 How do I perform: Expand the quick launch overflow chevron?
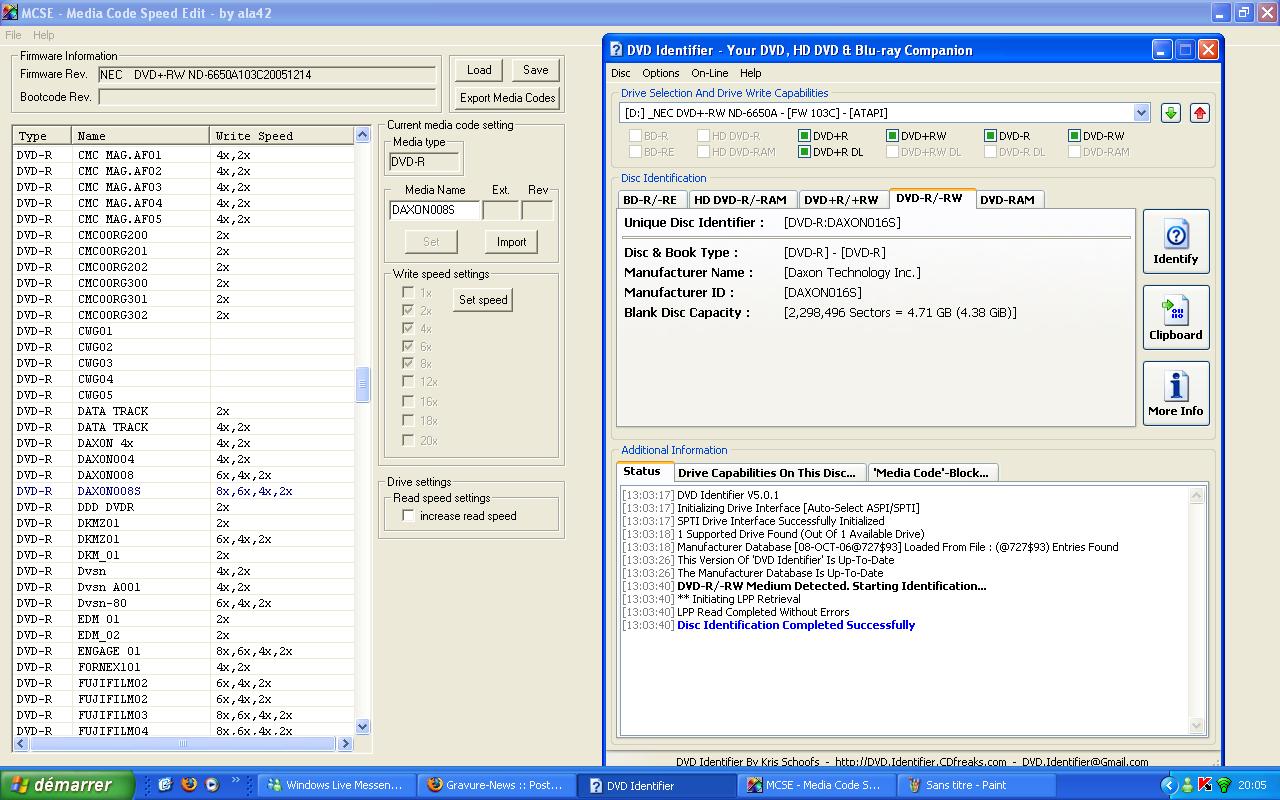tap(236, 781)
